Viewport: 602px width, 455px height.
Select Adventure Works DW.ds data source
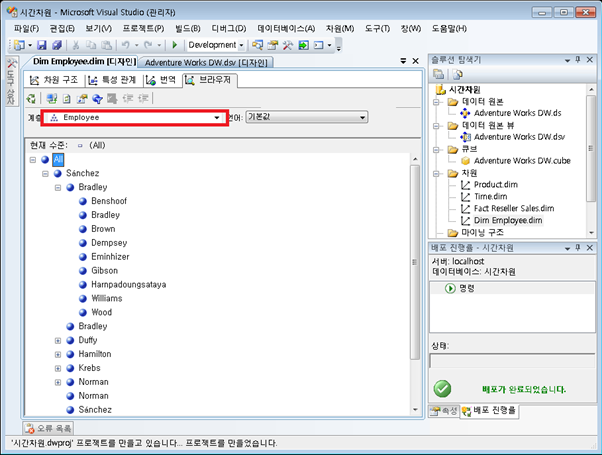coord(517,113)
